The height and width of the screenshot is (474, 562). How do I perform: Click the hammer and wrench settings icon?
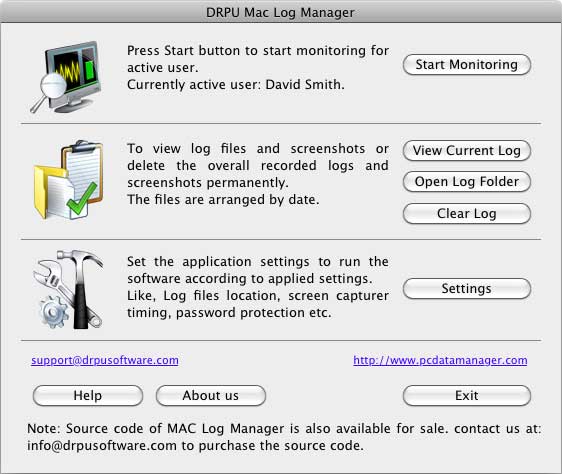pyautogui.click(x=68, y=289)
